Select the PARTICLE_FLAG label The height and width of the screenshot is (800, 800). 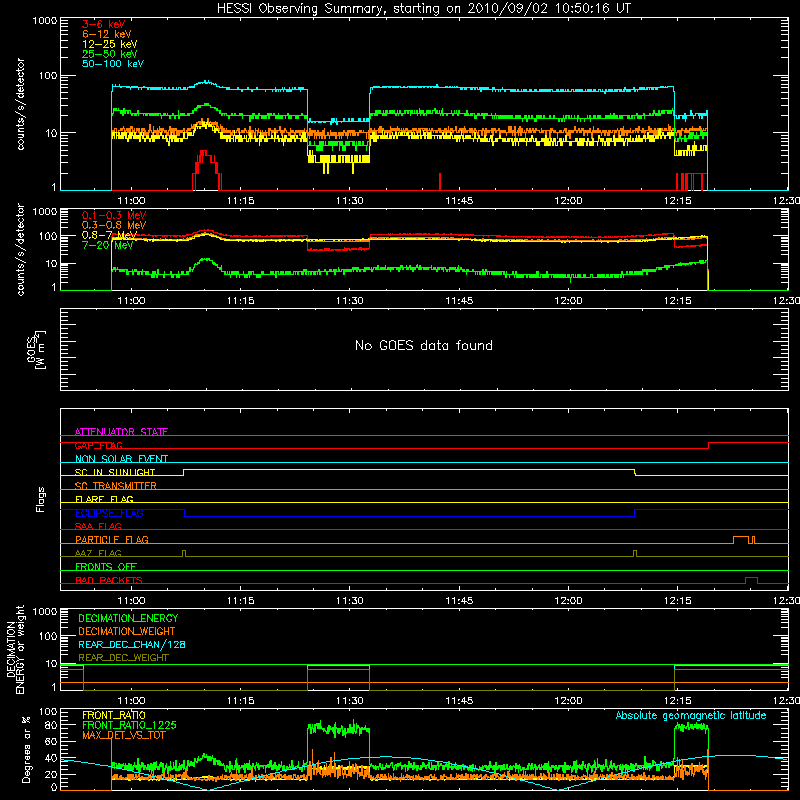pyautogui.click(x=112, y=539)
